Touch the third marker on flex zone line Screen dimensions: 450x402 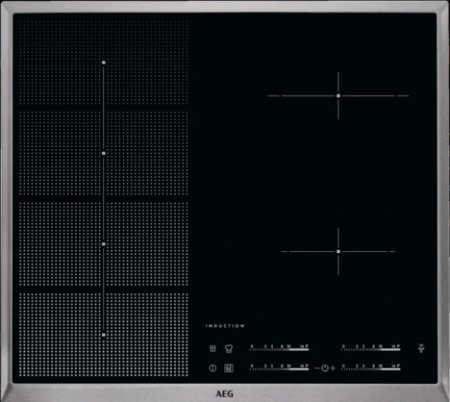(x=104, y=244)
